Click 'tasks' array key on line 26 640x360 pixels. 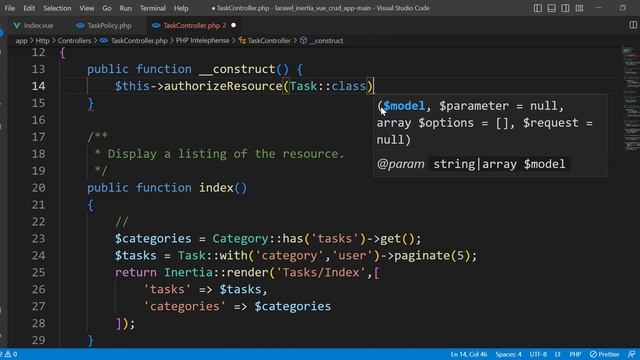tap(167, 289)
